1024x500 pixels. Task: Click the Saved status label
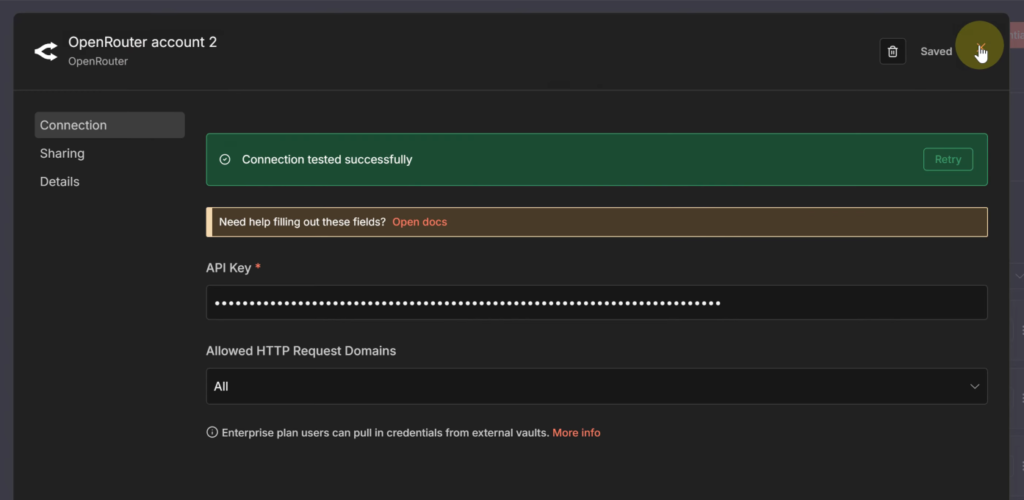tap(936, 51)
